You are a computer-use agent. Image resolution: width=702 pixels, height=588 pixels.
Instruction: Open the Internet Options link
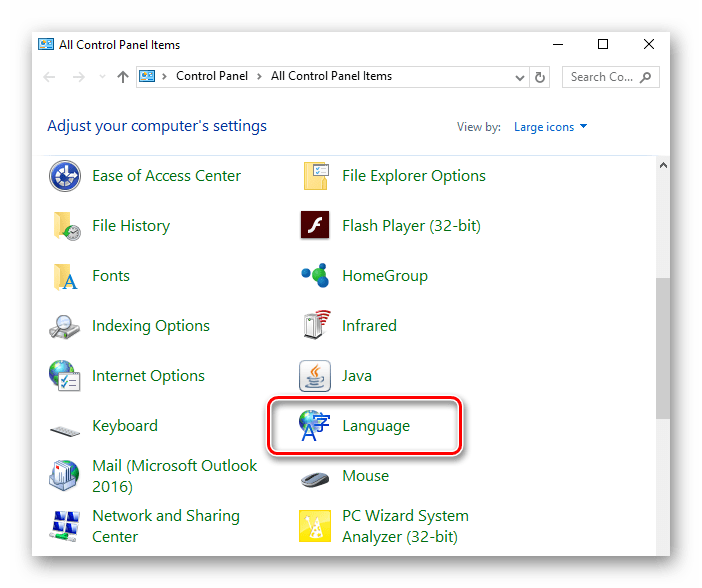click(x=148, y=376)
